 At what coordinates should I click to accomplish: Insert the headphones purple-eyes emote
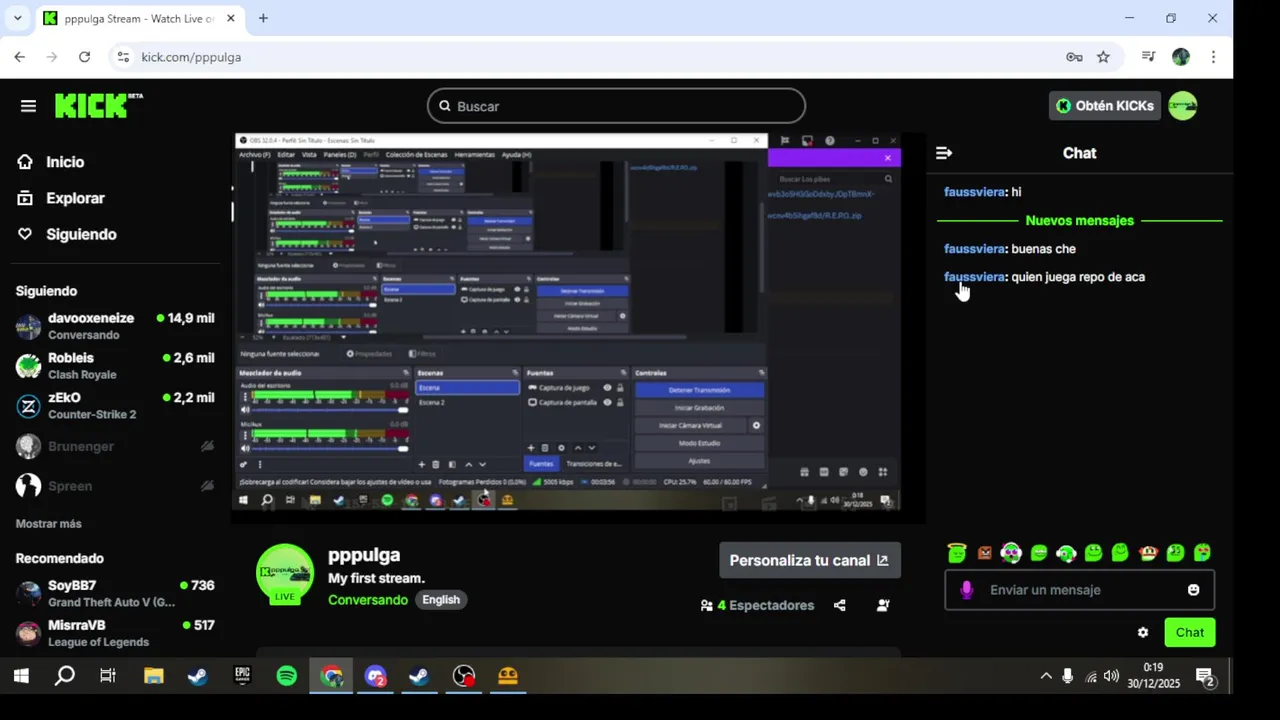coord(1011,552)
